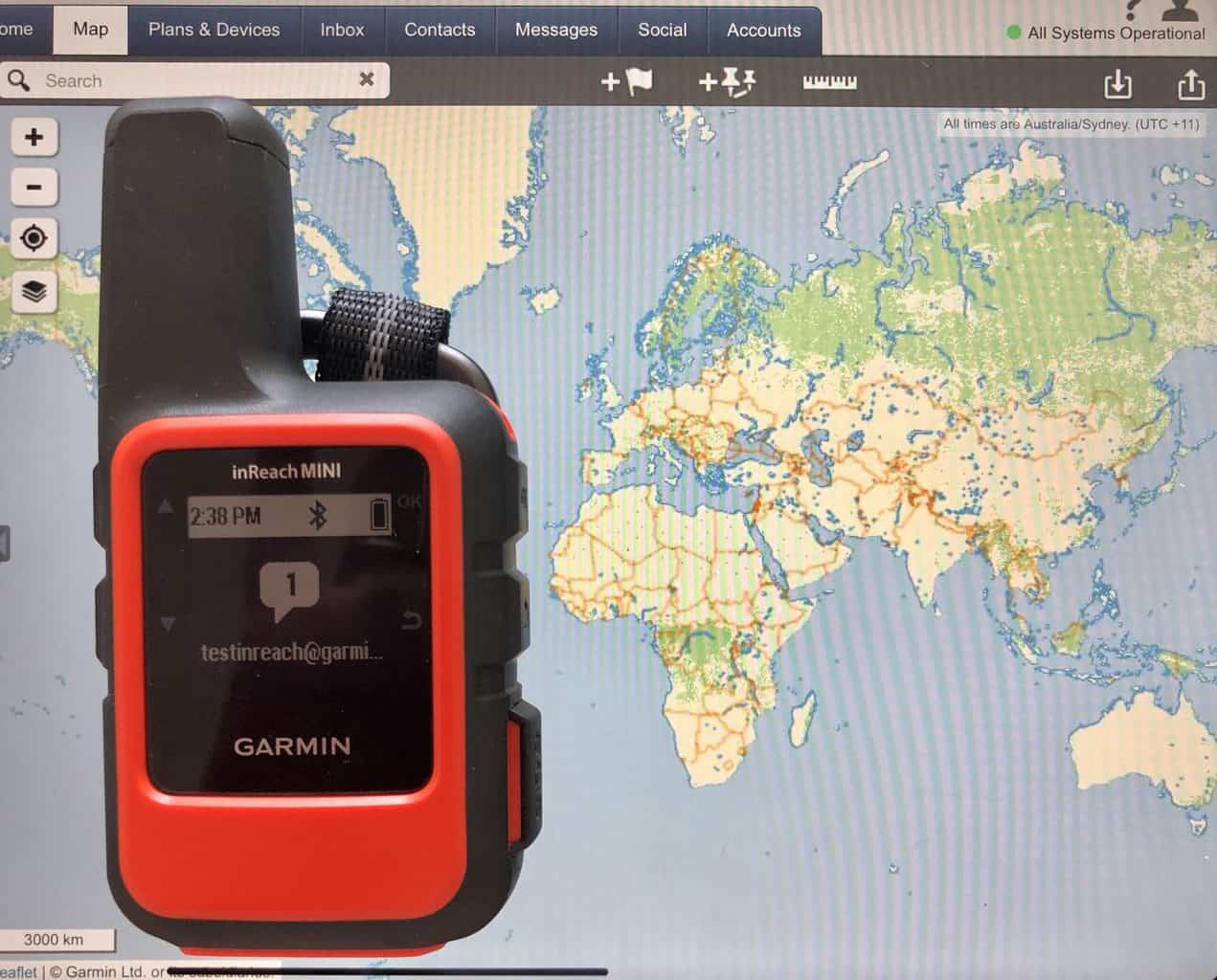The image size is (1217, 980).
Task: Switch to the Social tab
Action: coord(663,30)
